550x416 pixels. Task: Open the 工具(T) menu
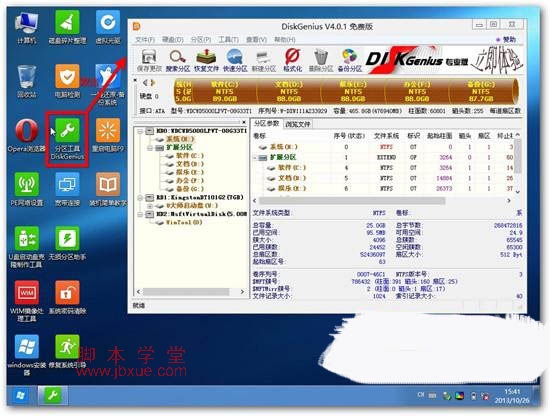(228, 39)
